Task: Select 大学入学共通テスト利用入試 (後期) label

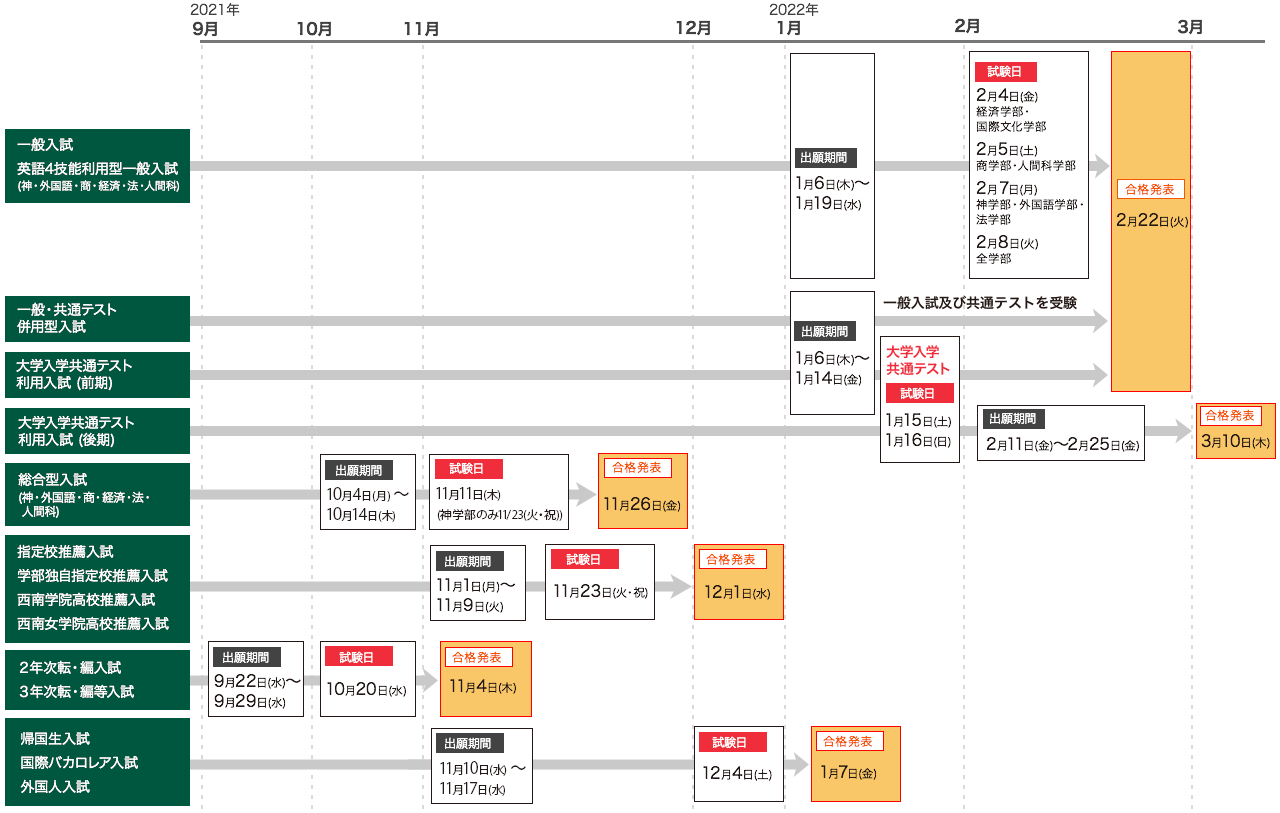Action: [x=97, y=431]
